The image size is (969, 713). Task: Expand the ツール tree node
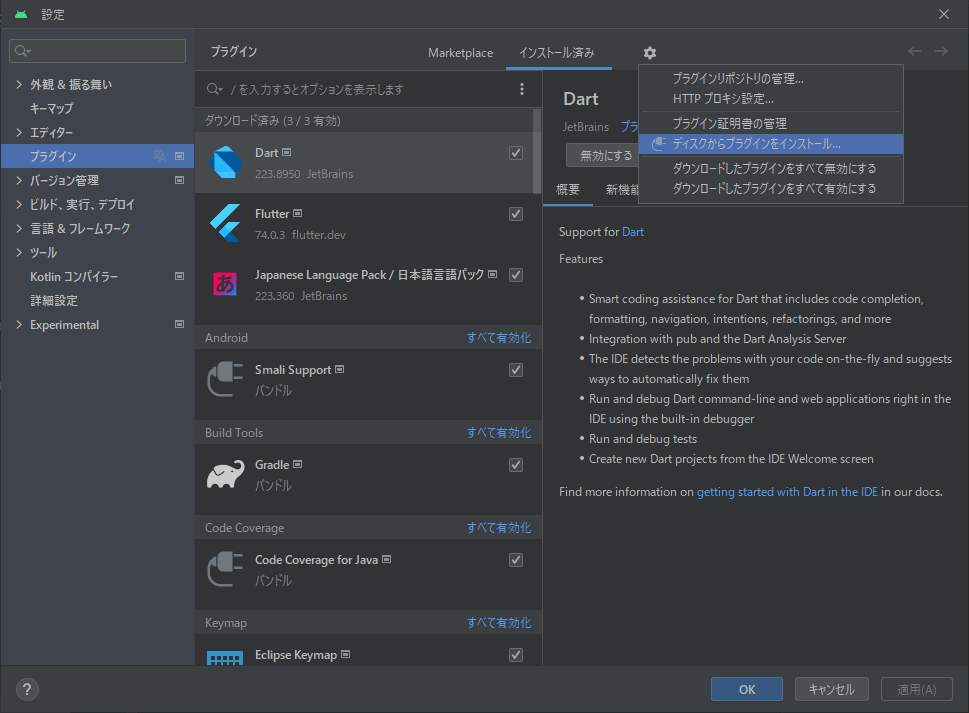(x=19, y=252)
